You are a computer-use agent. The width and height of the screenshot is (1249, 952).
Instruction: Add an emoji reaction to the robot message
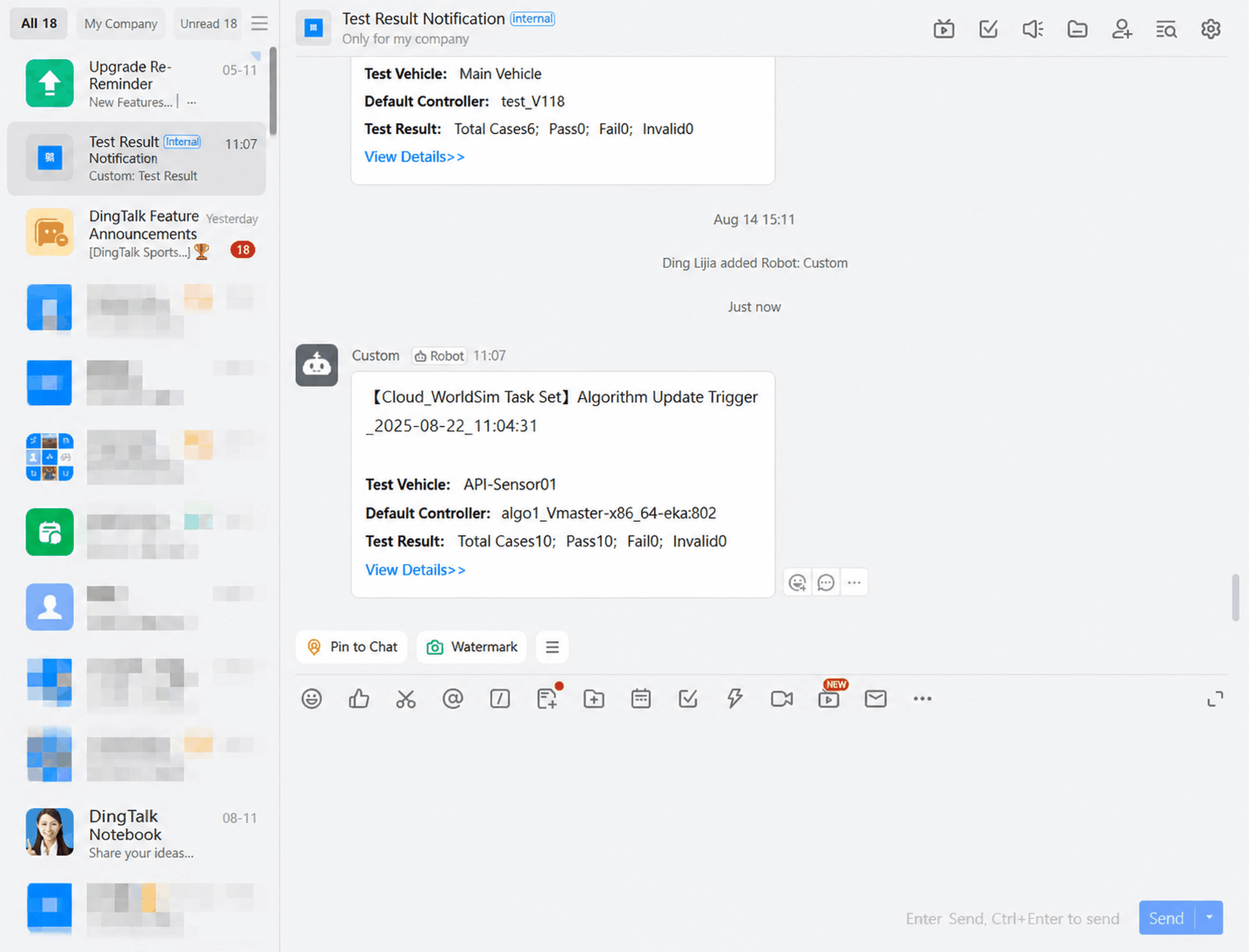click(797, 583)
